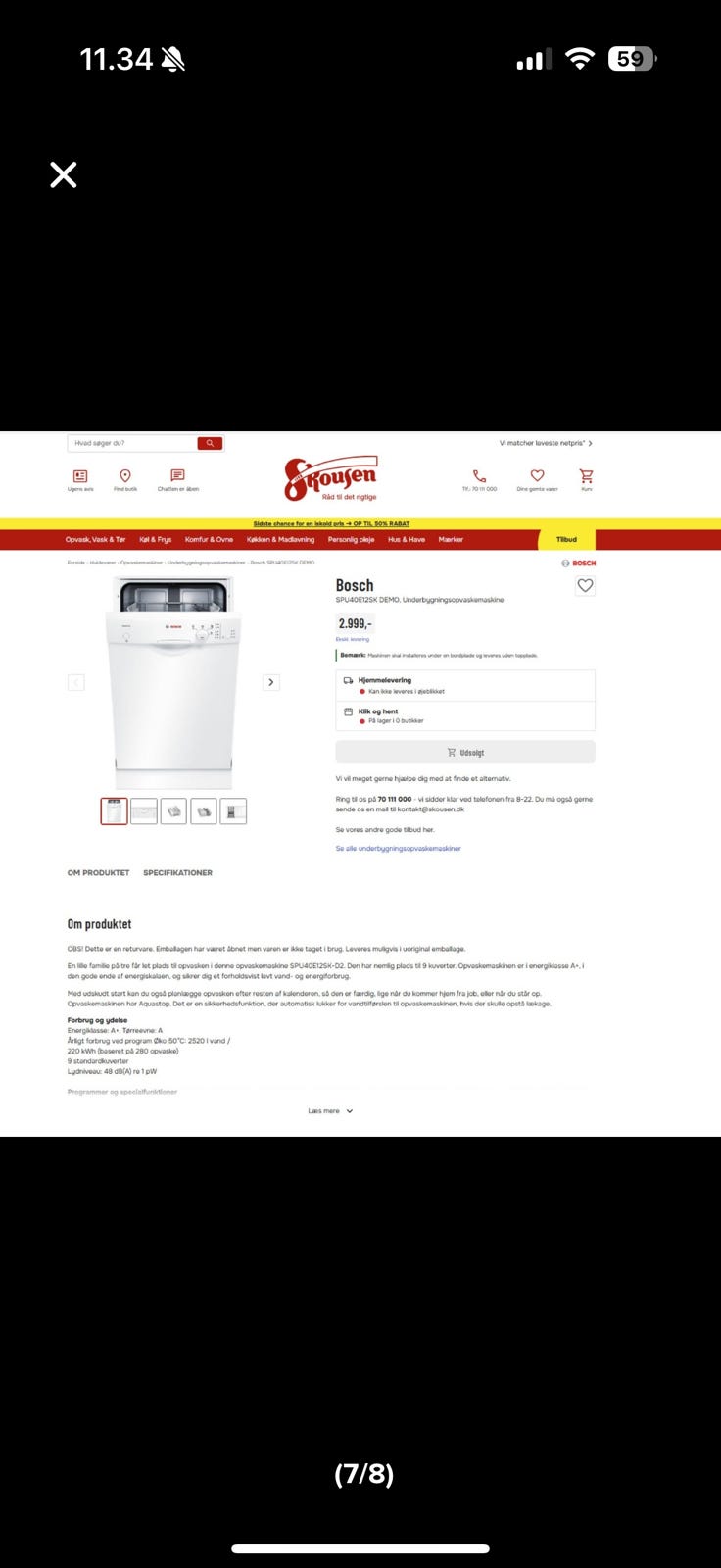Screen dimensions: 721x1568
Task: Click the Underbygningsopvaskemaskiner breadcrumb
Action: (206, 563)
